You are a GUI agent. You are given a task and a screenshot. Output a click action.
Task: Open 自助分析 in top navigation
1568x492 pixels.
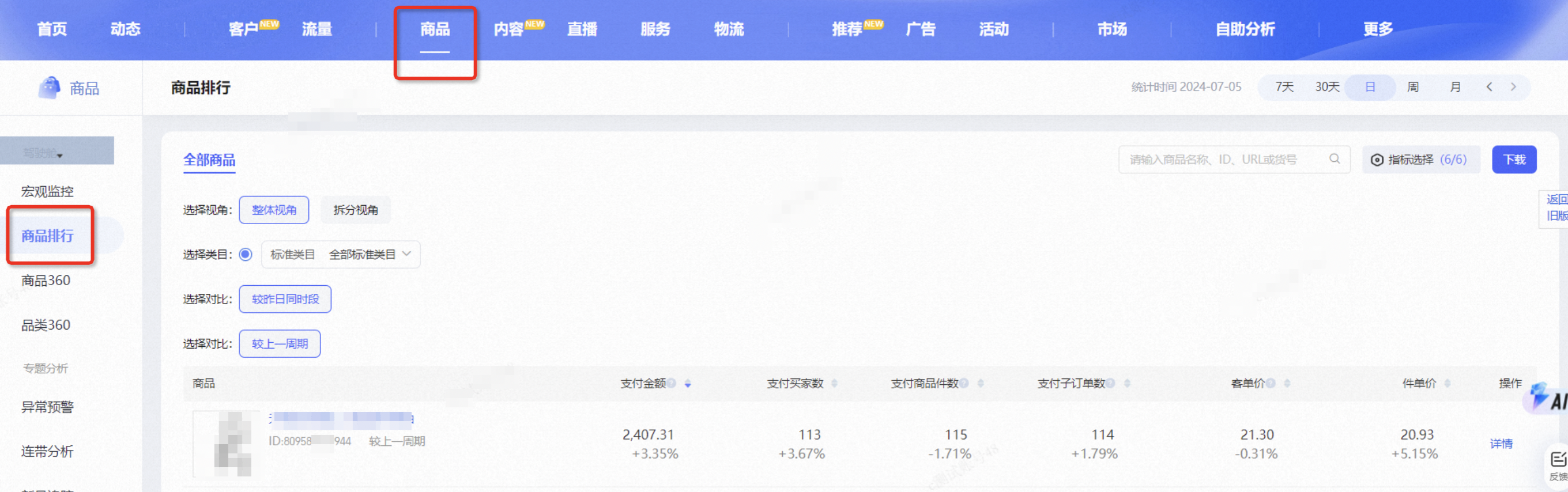click(x=1245, y=29)
